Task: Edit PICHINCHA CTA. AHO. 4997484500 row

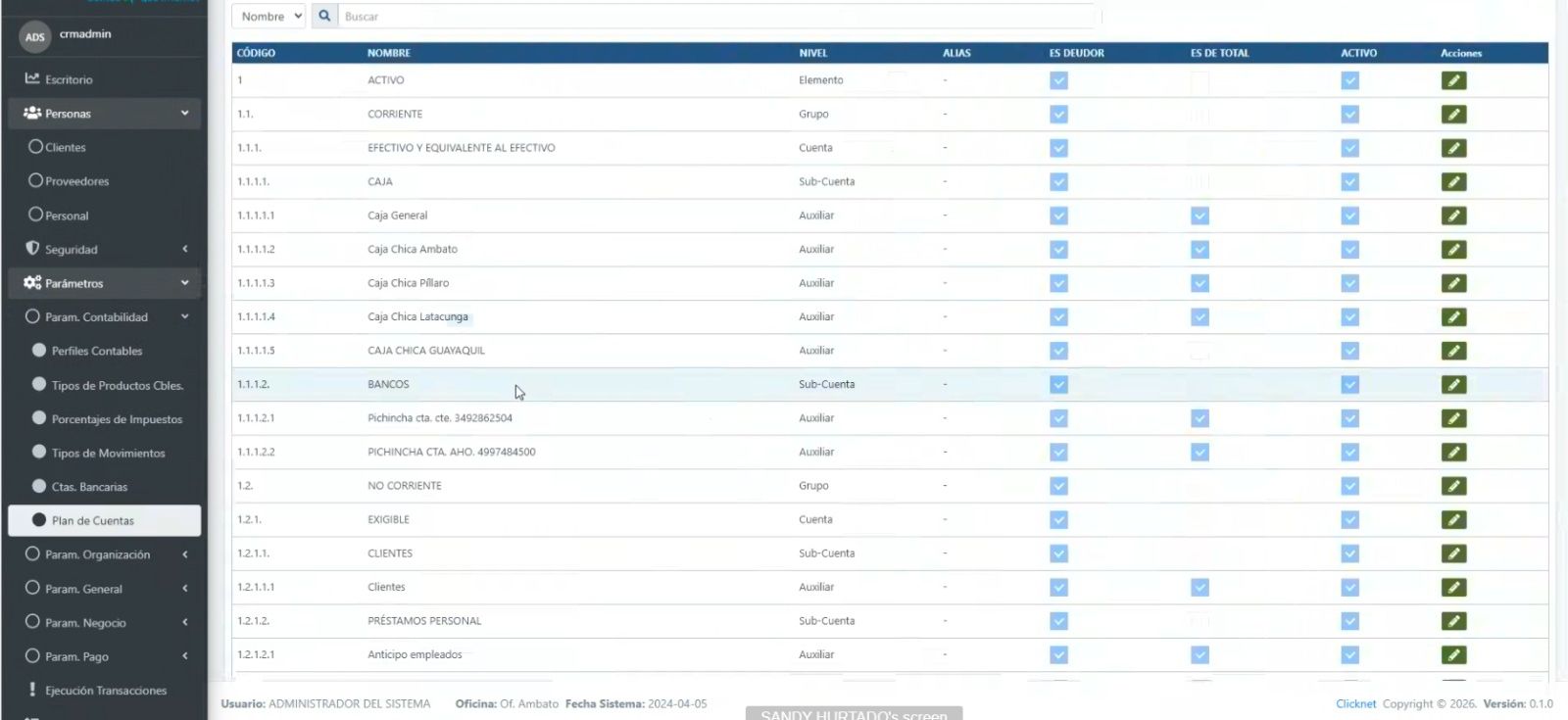Action: click(1453, 453)
